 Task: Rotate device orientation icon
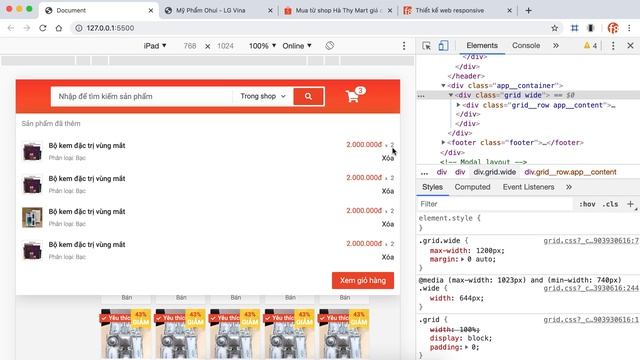point(330,46)
